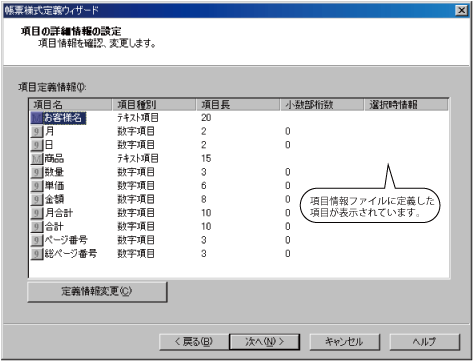Click 数字項目 type in 数量 row
Image resolution: width=473 pixels, height=361 pixels.
(136, 172)
